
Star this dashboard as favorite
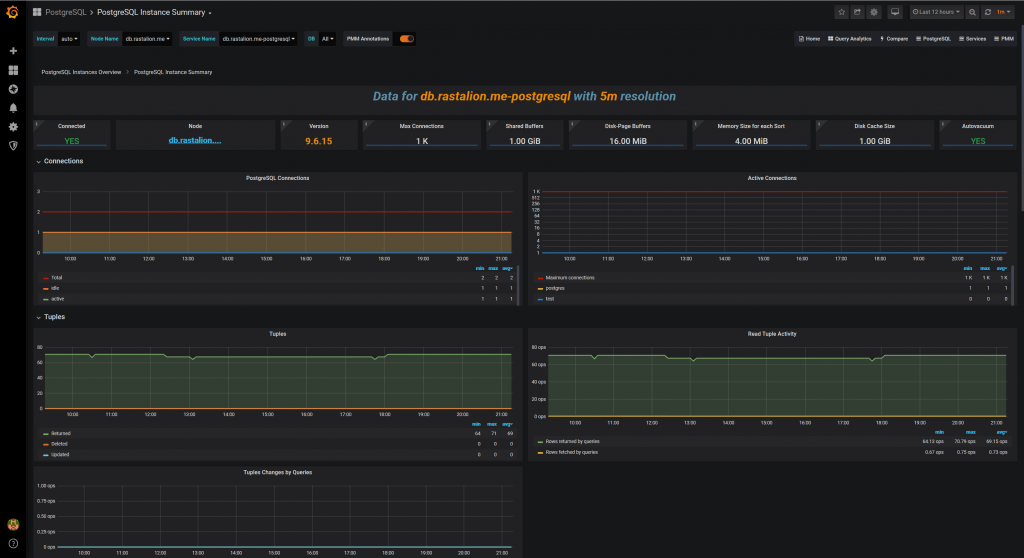pos(842,12)
